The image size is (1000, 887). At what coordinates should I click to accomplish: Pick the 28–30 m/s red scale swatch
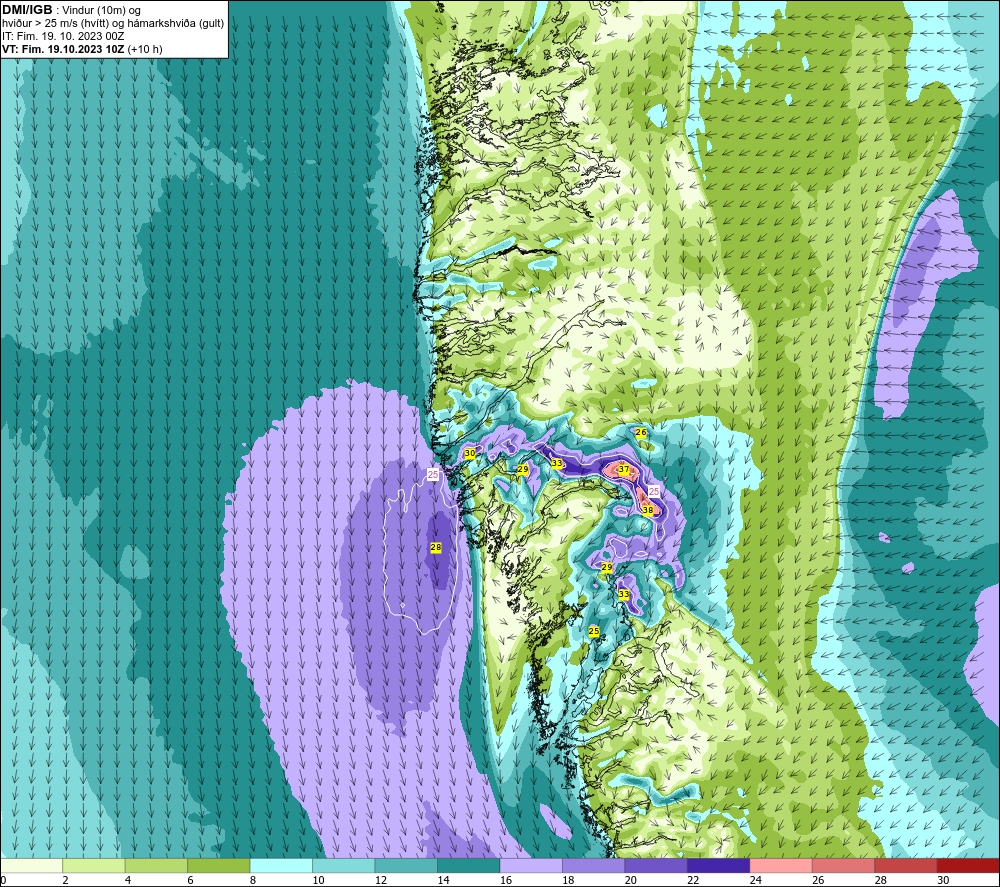(x=906, y=866)
